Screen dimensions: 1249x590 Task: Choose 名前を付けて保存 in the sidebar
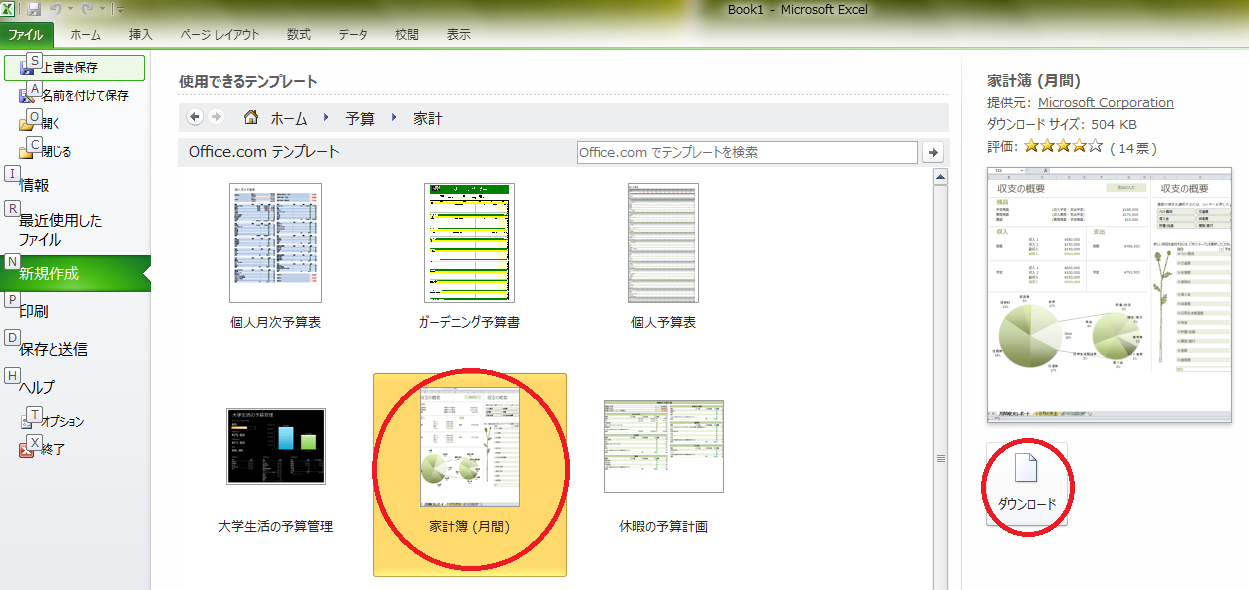(x=74, y=96)
